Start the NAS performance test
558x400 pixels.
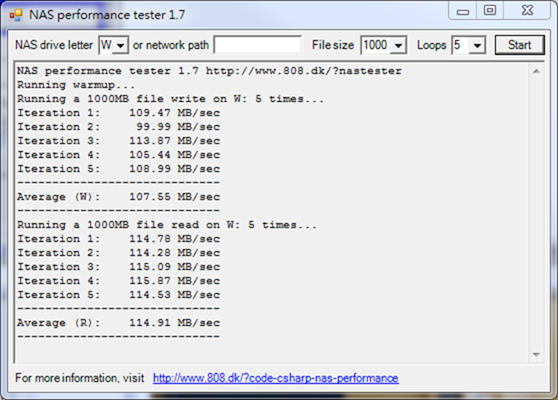click(x=520, y=45)
